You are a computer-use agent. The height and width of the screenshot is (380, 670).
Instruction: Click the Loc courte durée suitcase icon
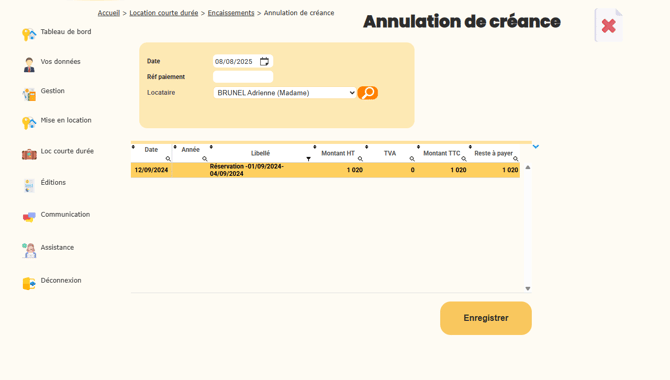[29, 154]
